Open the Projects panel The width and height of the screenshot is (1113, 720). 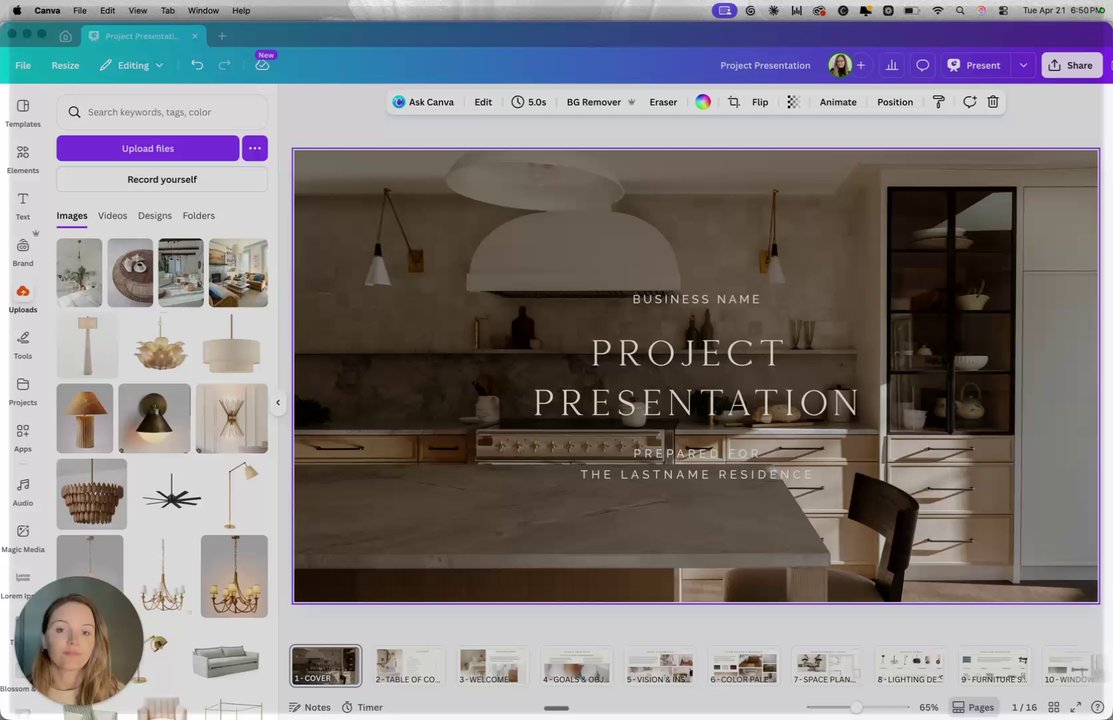(x=23, y=392)
